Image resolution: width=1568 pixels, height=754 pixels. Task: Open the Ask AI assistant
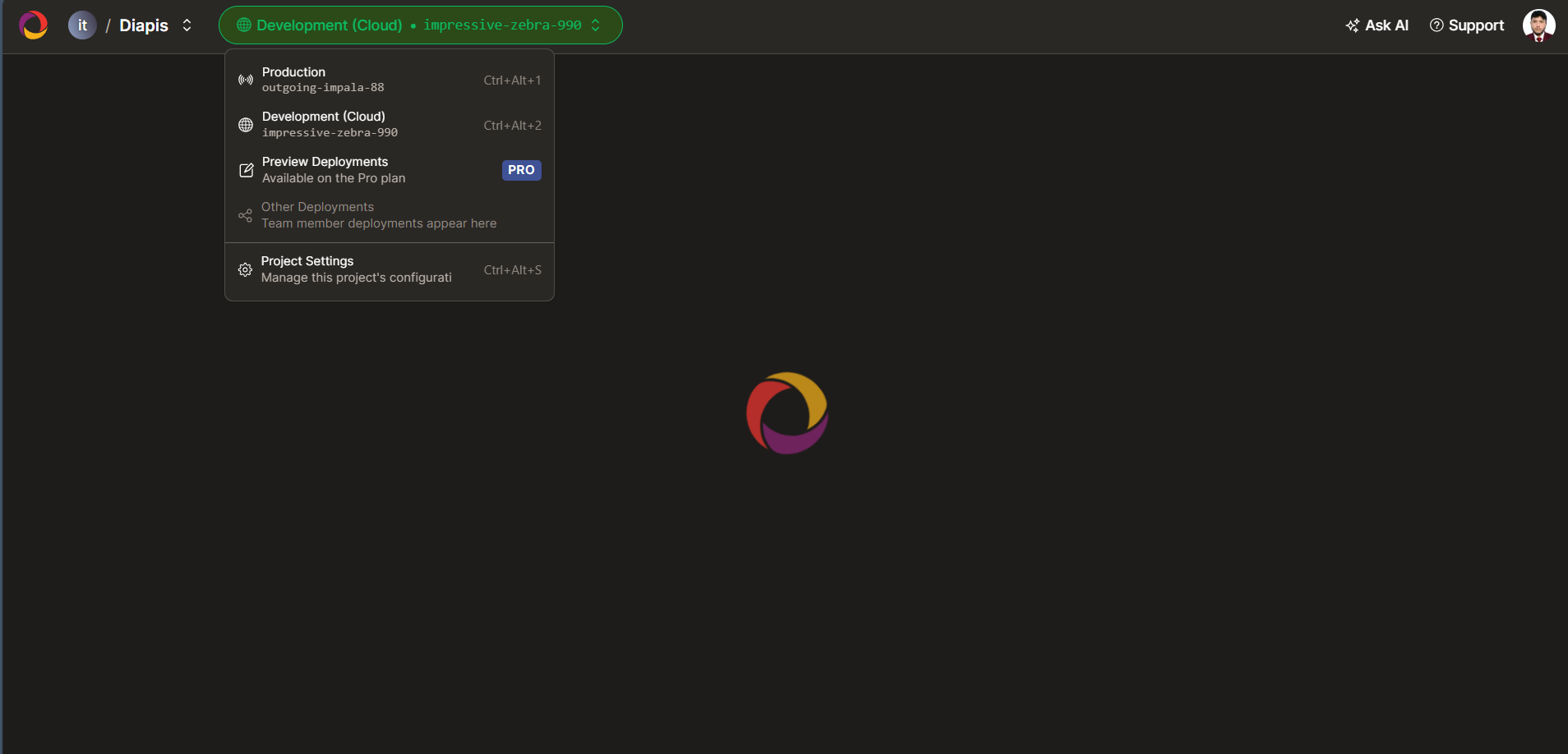tap(1377, 25)
